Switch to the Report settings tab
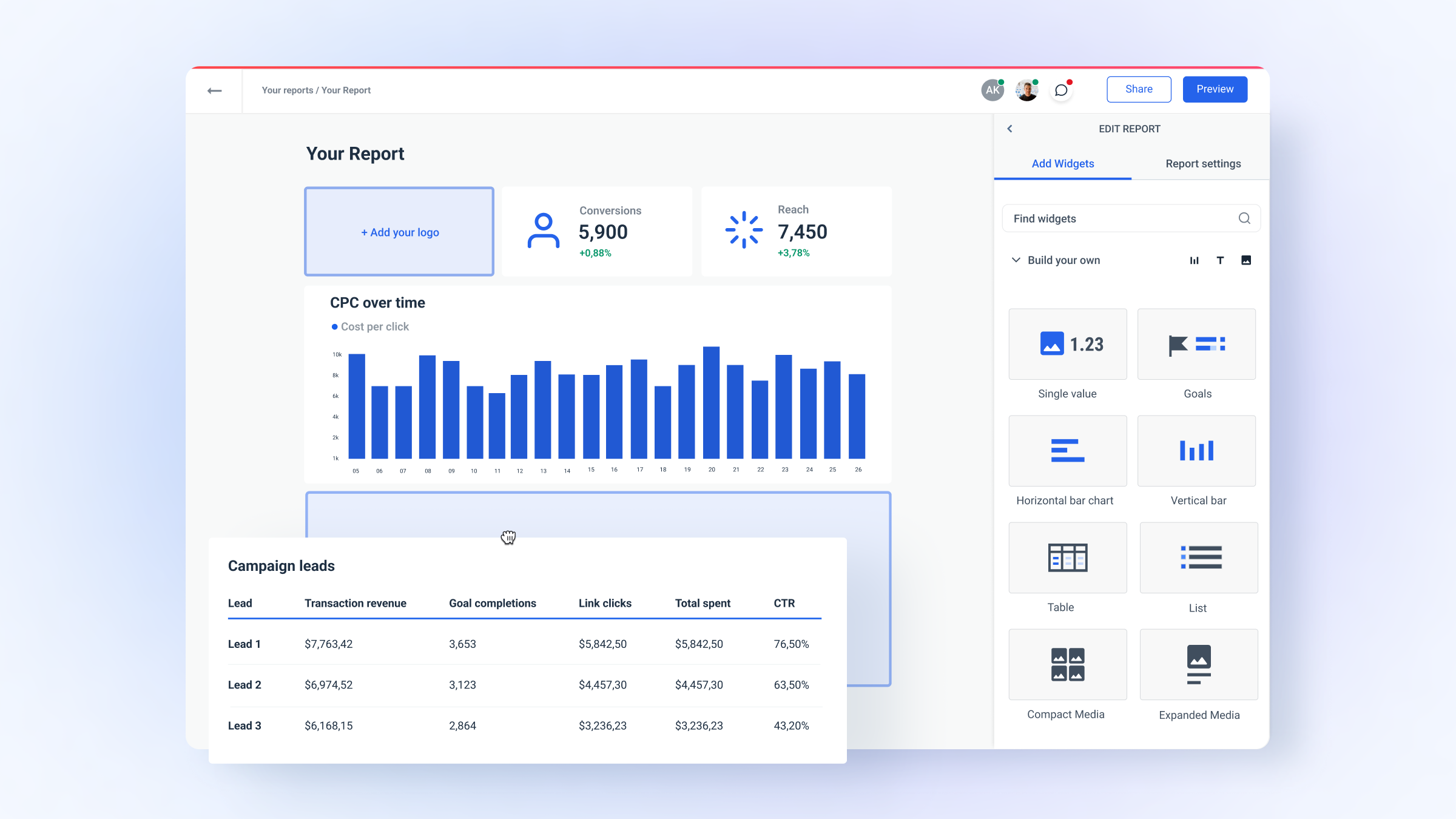The image size is (1456, 819). pos(1202,163)
